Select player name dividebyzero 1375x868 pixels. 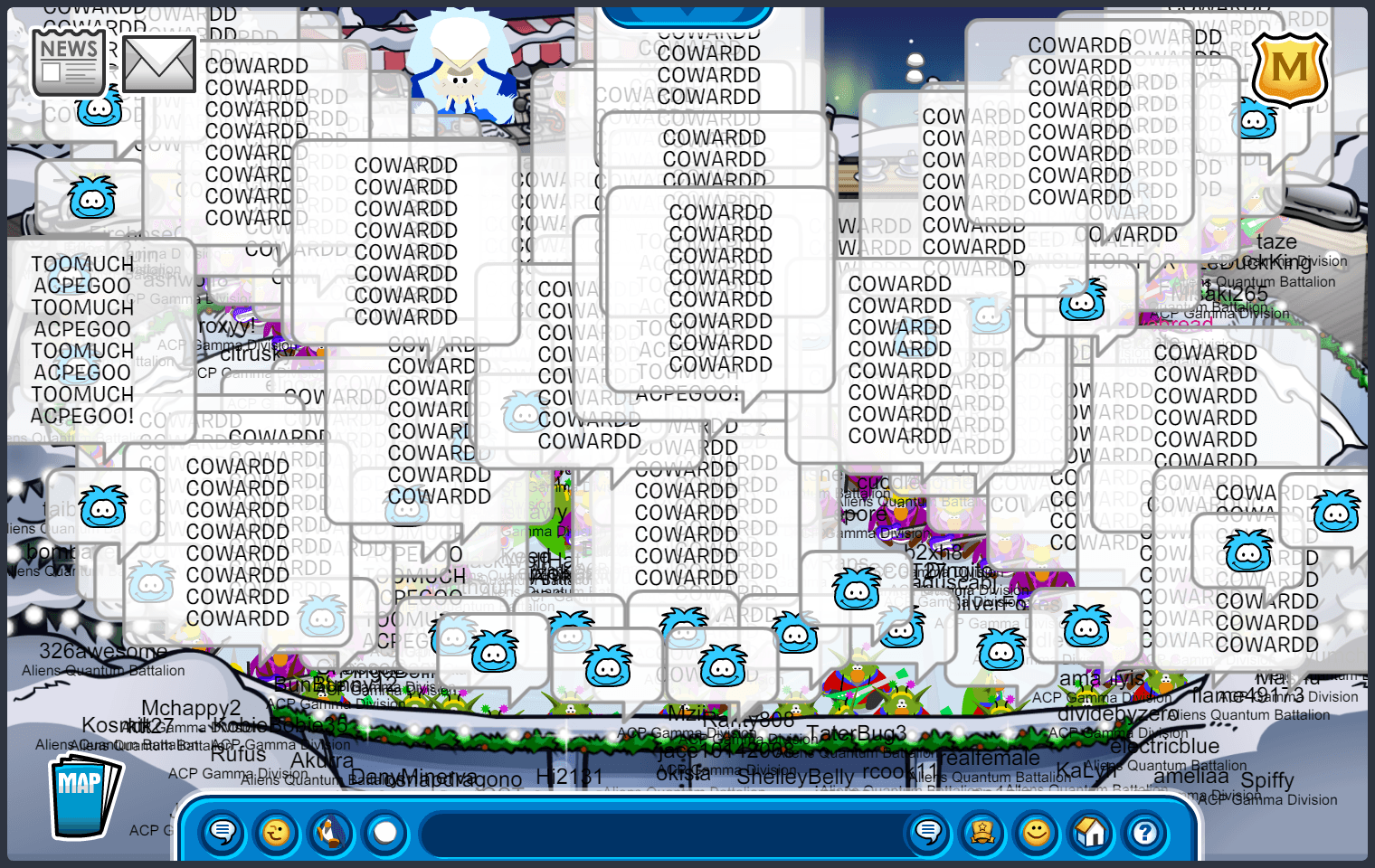coord(1118,712)
